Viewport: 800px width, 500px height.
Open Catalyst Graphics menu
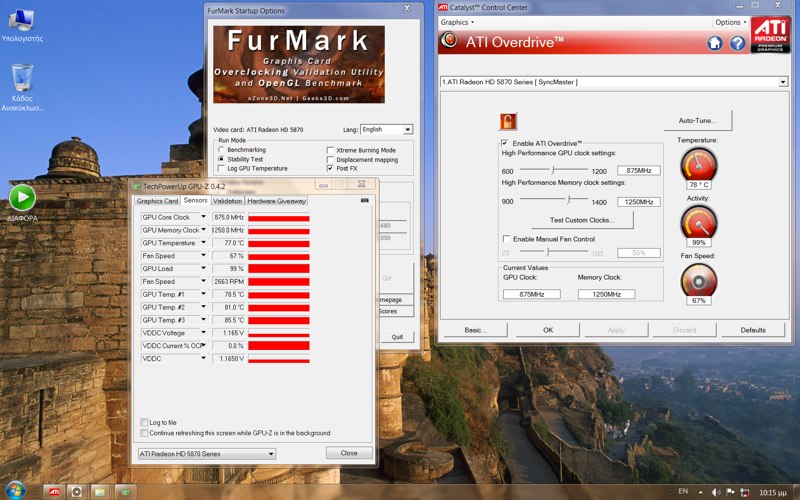point(457,22)
